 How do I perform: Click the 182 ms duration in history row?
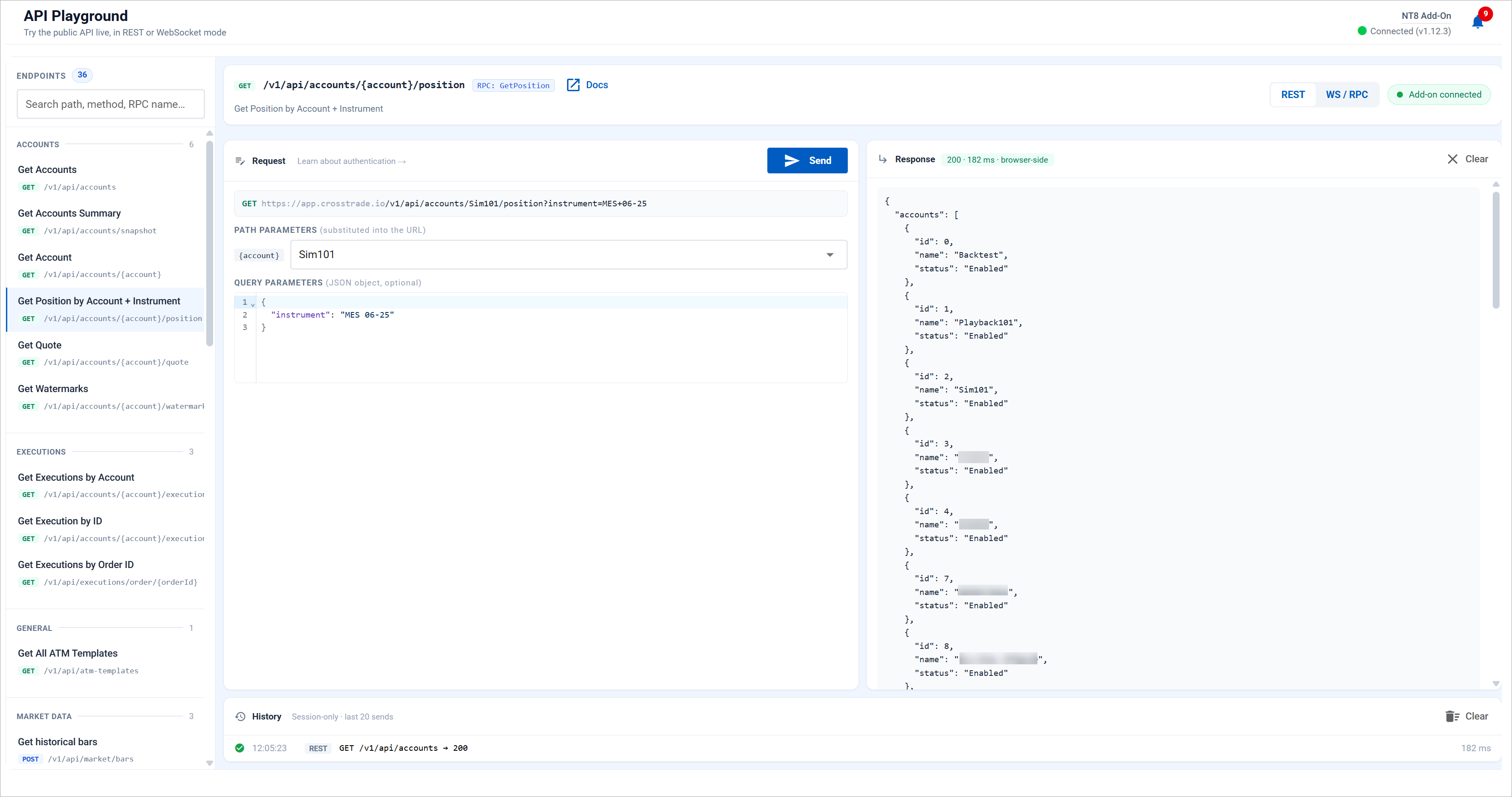click(x=1476, y=748)
